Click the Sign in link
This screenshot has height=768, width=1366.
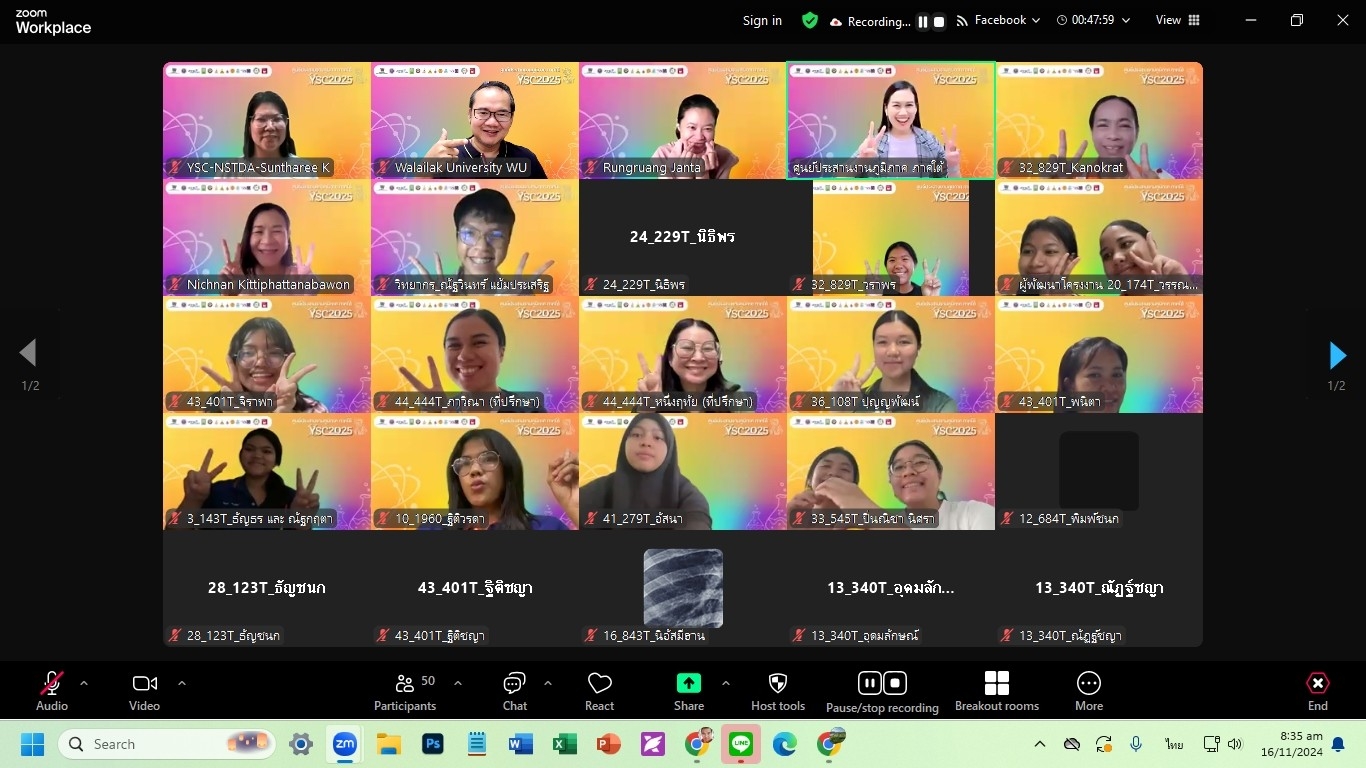pos(762,20)
